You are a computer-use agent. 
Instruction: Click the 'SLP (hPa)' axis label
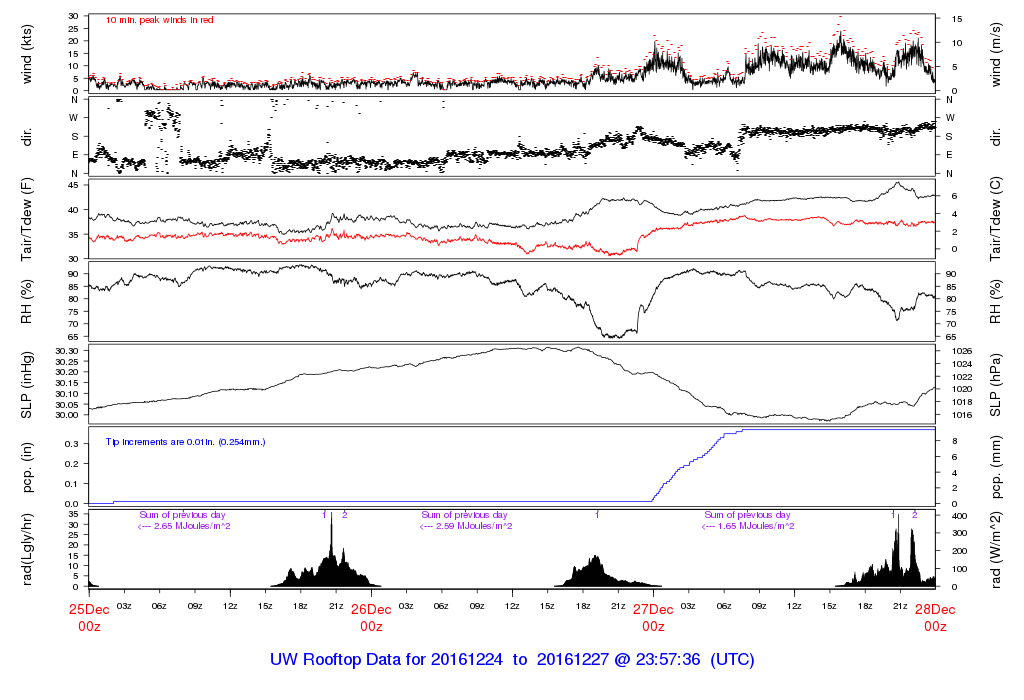point(995,385)
